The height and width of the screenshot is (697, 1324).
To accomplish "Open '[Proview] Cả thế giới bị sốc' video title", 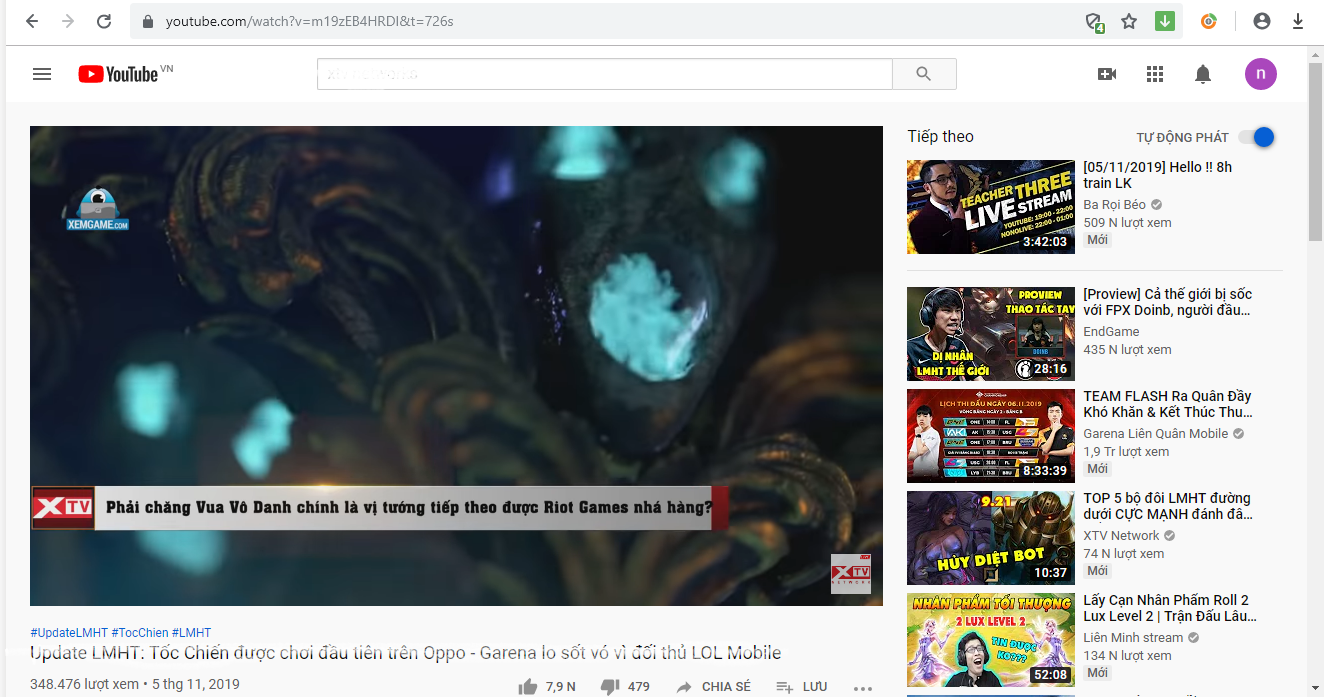I will point(1168,302).
